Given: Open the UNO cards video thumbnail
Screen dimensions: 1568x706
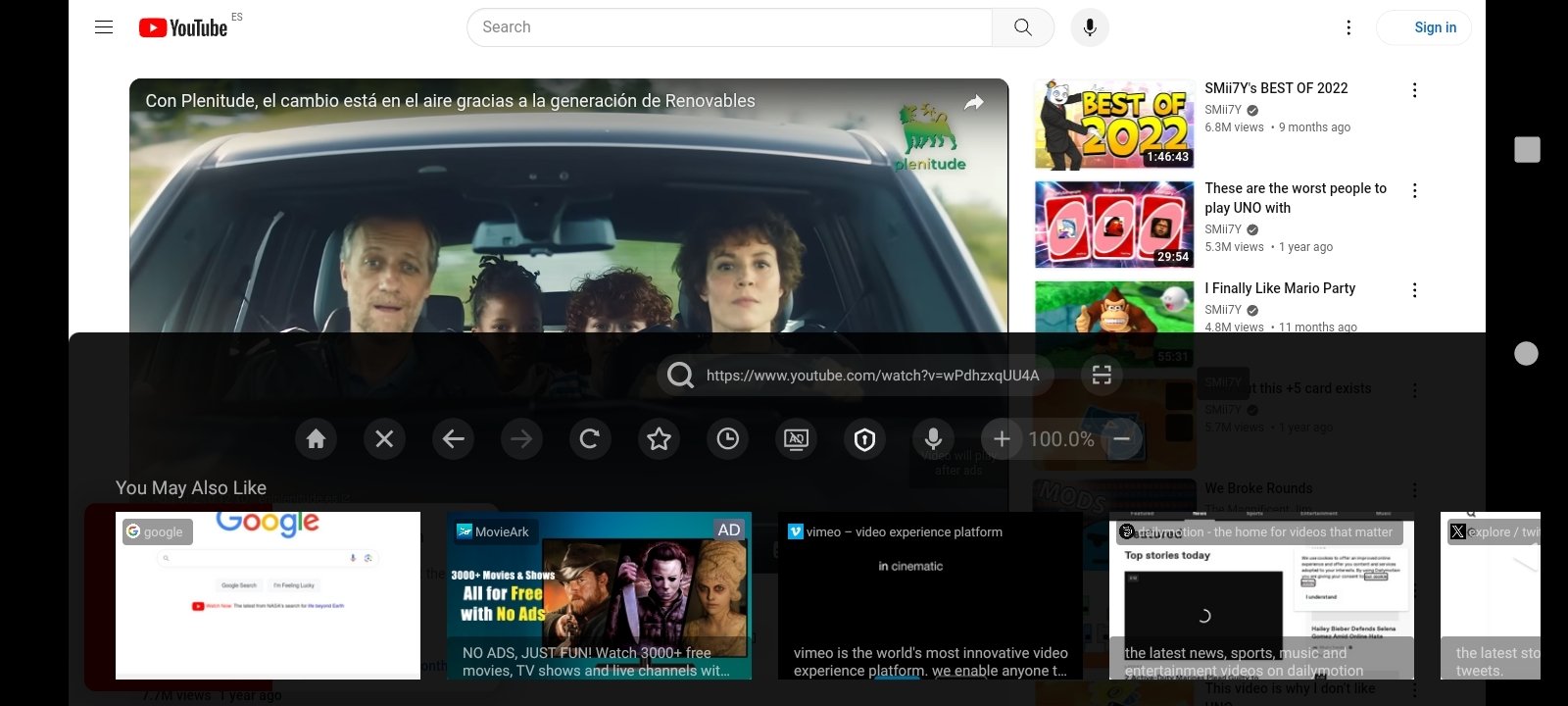Looking at the screenshot, I should coord(1114,225).
